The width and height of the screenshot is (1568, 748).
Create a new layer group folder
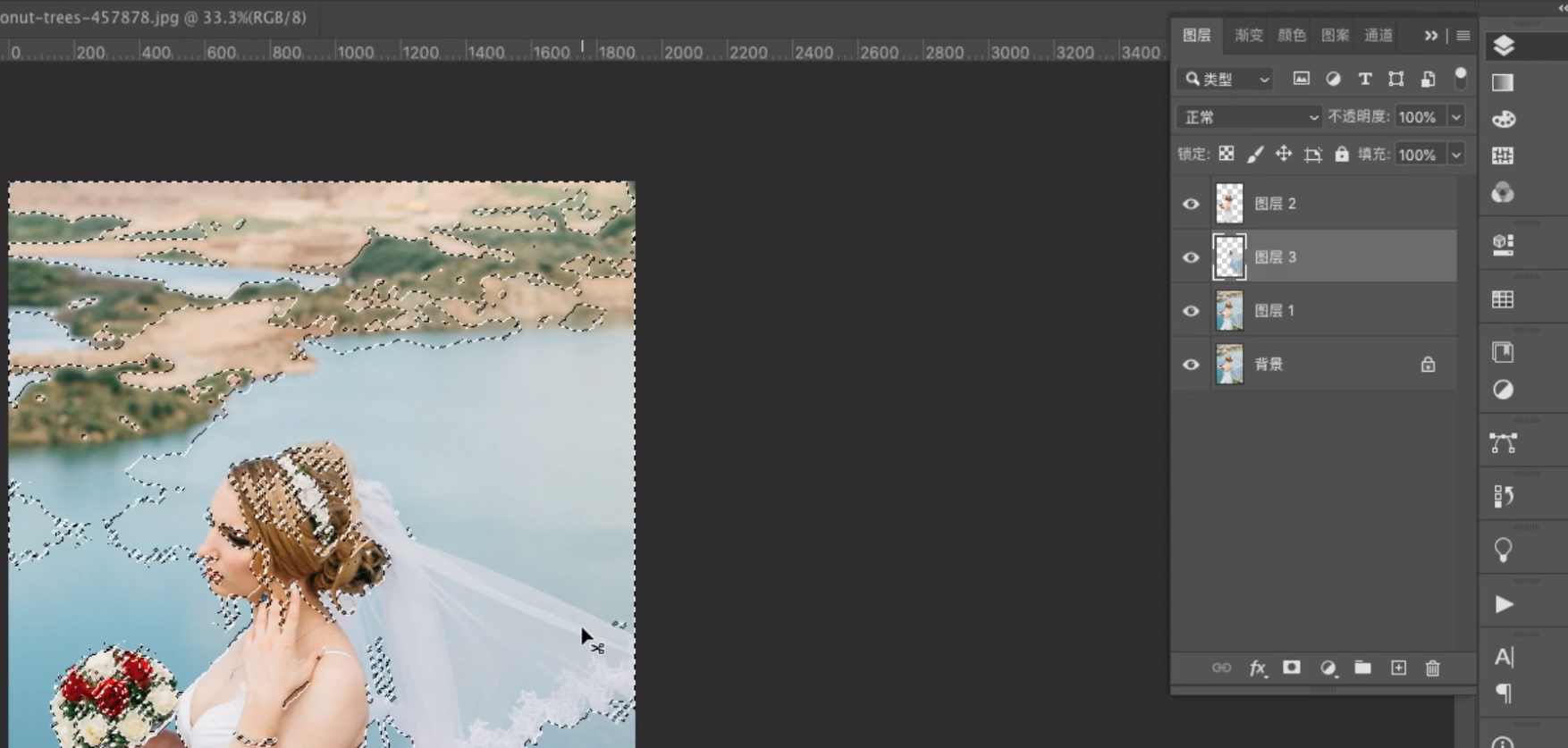1362,668
